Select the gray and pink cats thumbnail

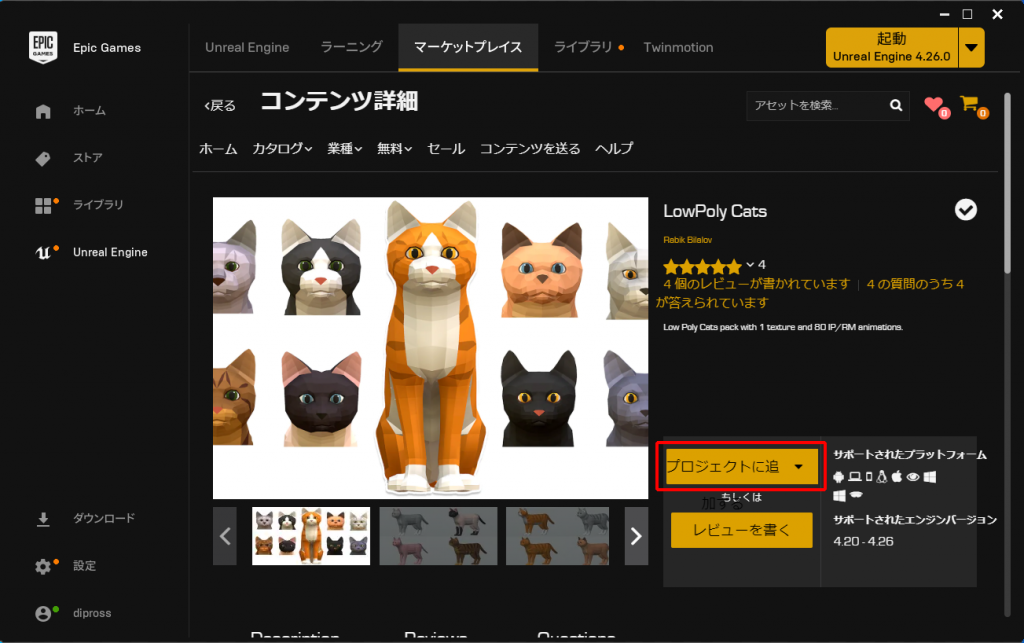point(438,536)
